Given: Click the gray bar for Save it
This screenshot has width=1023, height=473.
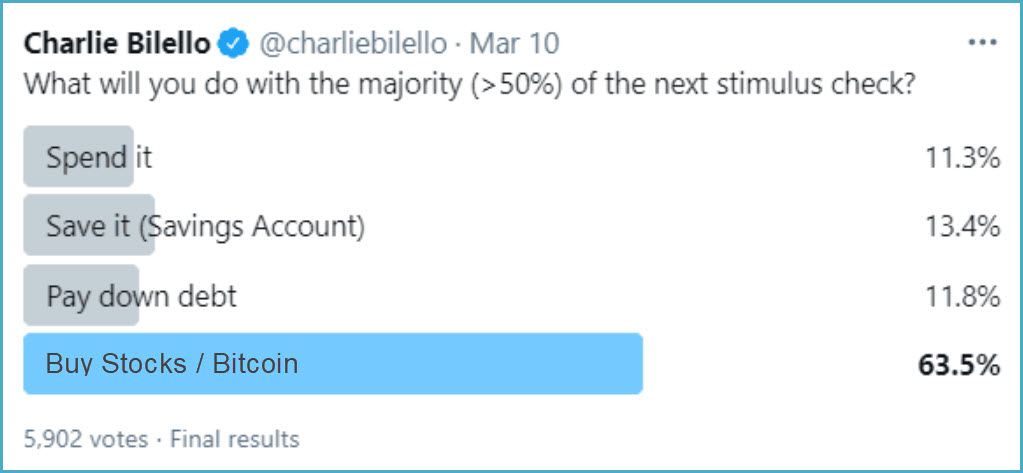Looking at the screenshot, I should [x=88, y=226].
